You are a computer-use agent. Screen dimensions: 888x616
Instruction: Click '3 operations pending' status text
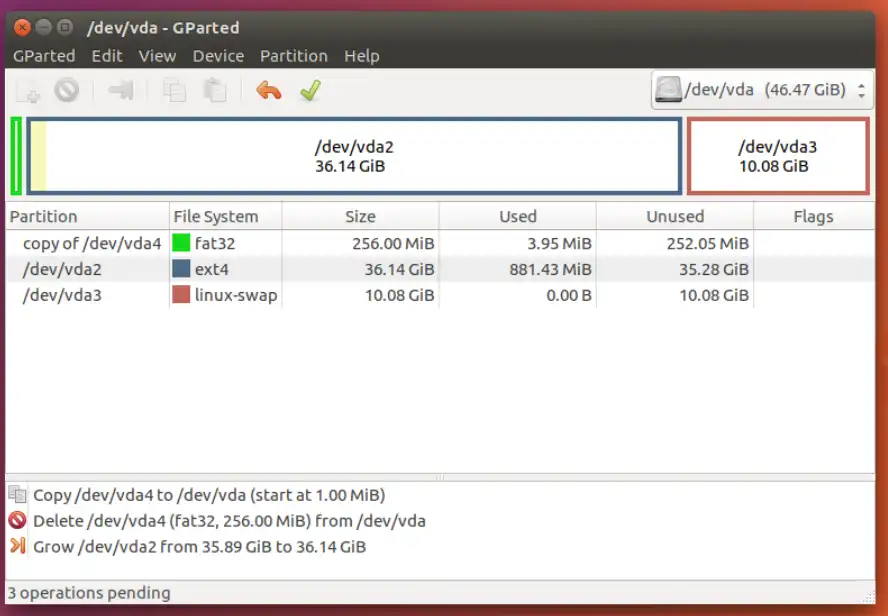[x=89, y=593]
